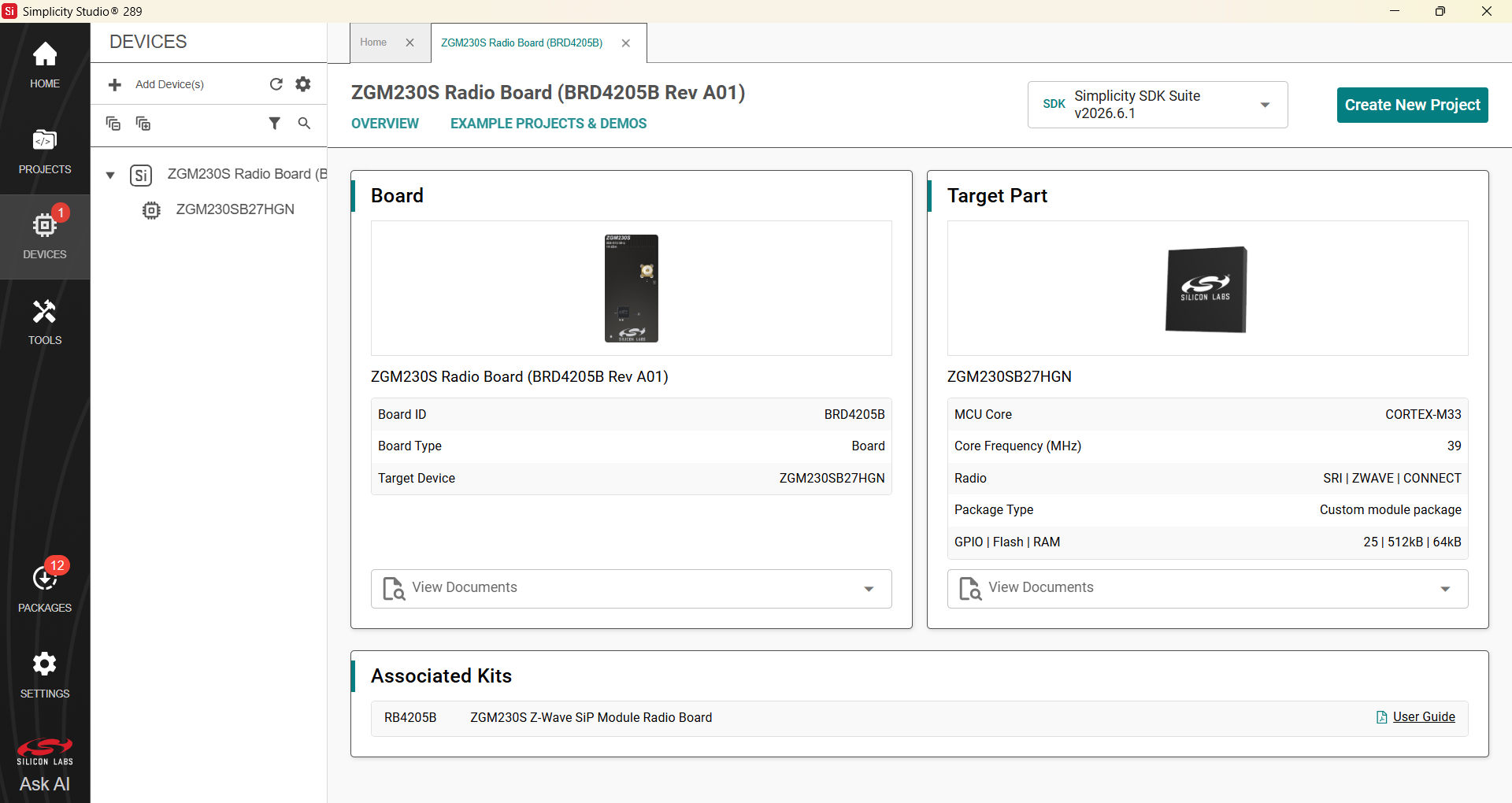Click the RB4205B kit row
The height and width of the screenshot is (803, 1512).
[x=919, y=718]
